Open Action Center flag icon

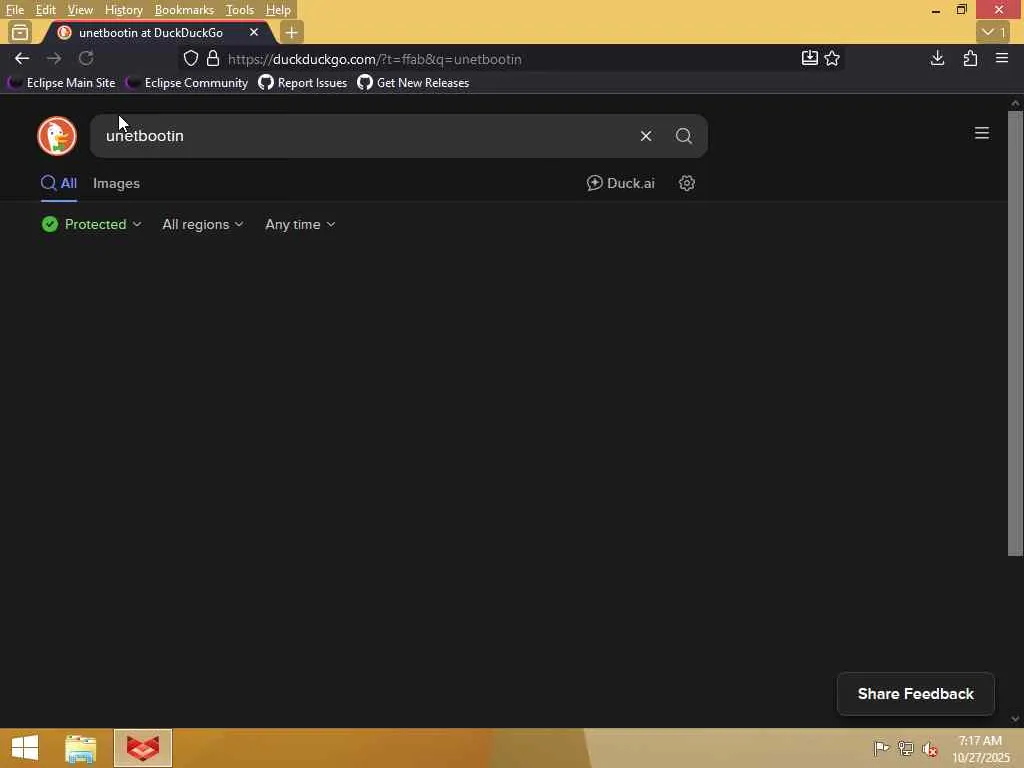pos(881,748)
